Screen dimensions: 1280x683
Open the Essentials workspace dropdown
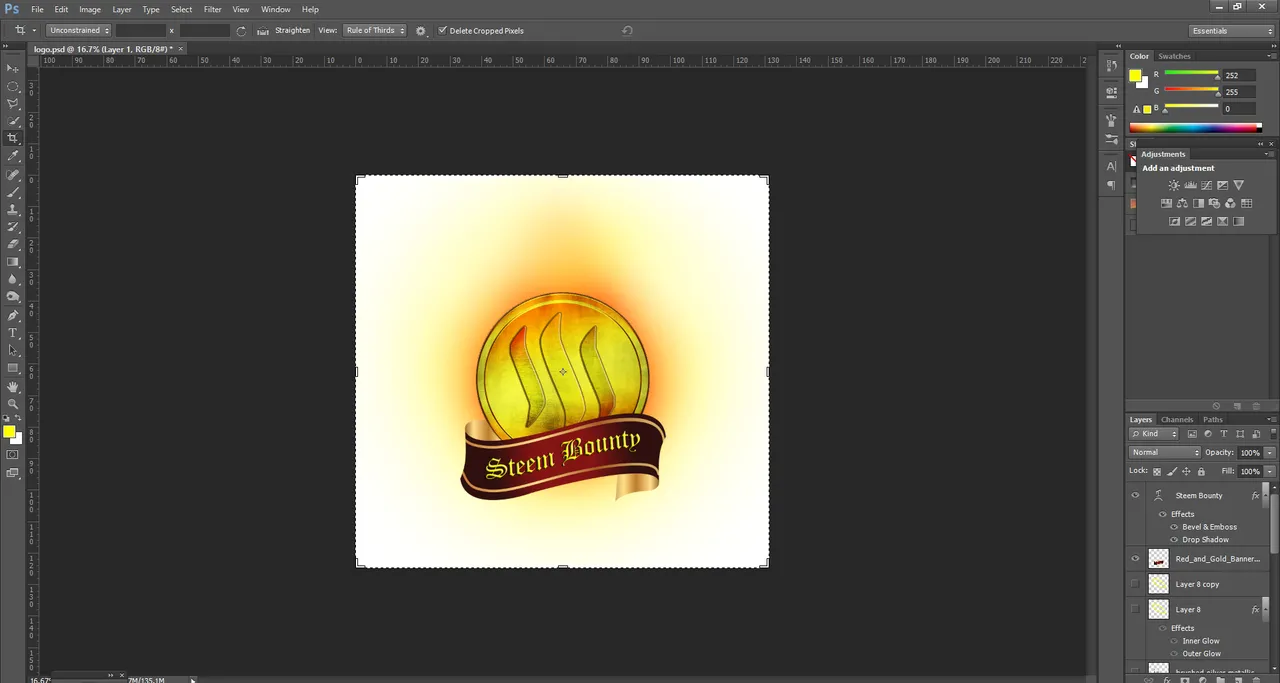click(1232, 31)
